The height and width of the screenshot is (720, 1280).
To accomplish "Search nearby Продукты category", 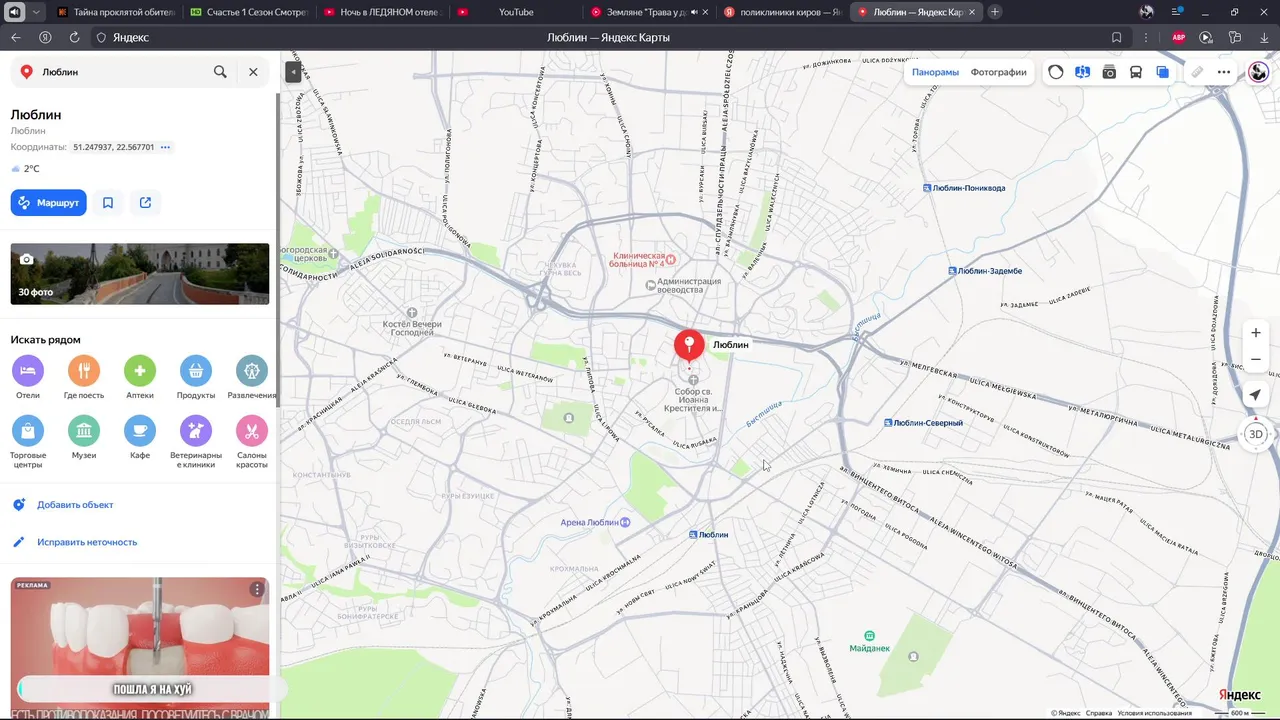I will point(196,377).
